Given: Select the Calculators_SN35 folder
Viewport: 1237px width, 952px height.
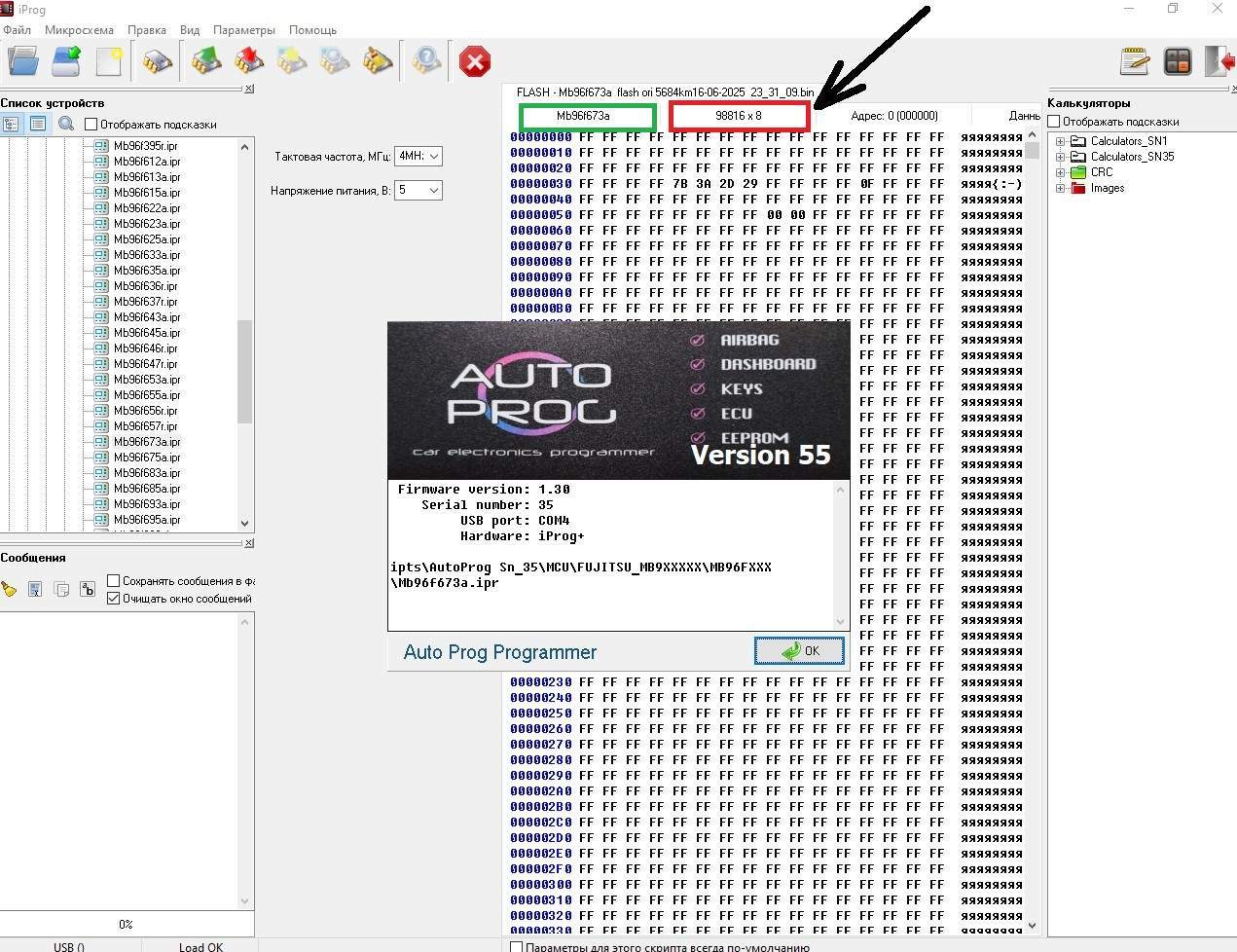Looking at the screenshot, I should 1132,157.
